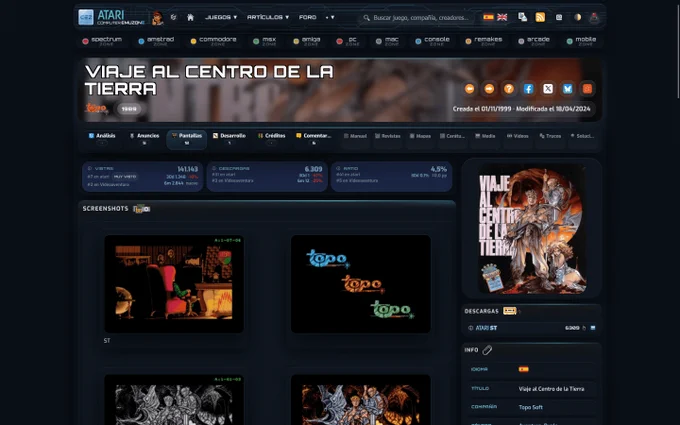
Task: Click the paperclip icon next to INFO
Action: pyautogui.click(x=487, y=350)
